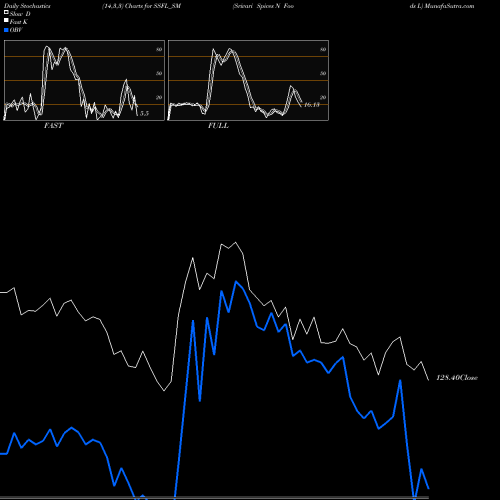This screenshot has width=500, height=500.
Task: Click the 'OBV' legend text
Action: tap(16, 30)
